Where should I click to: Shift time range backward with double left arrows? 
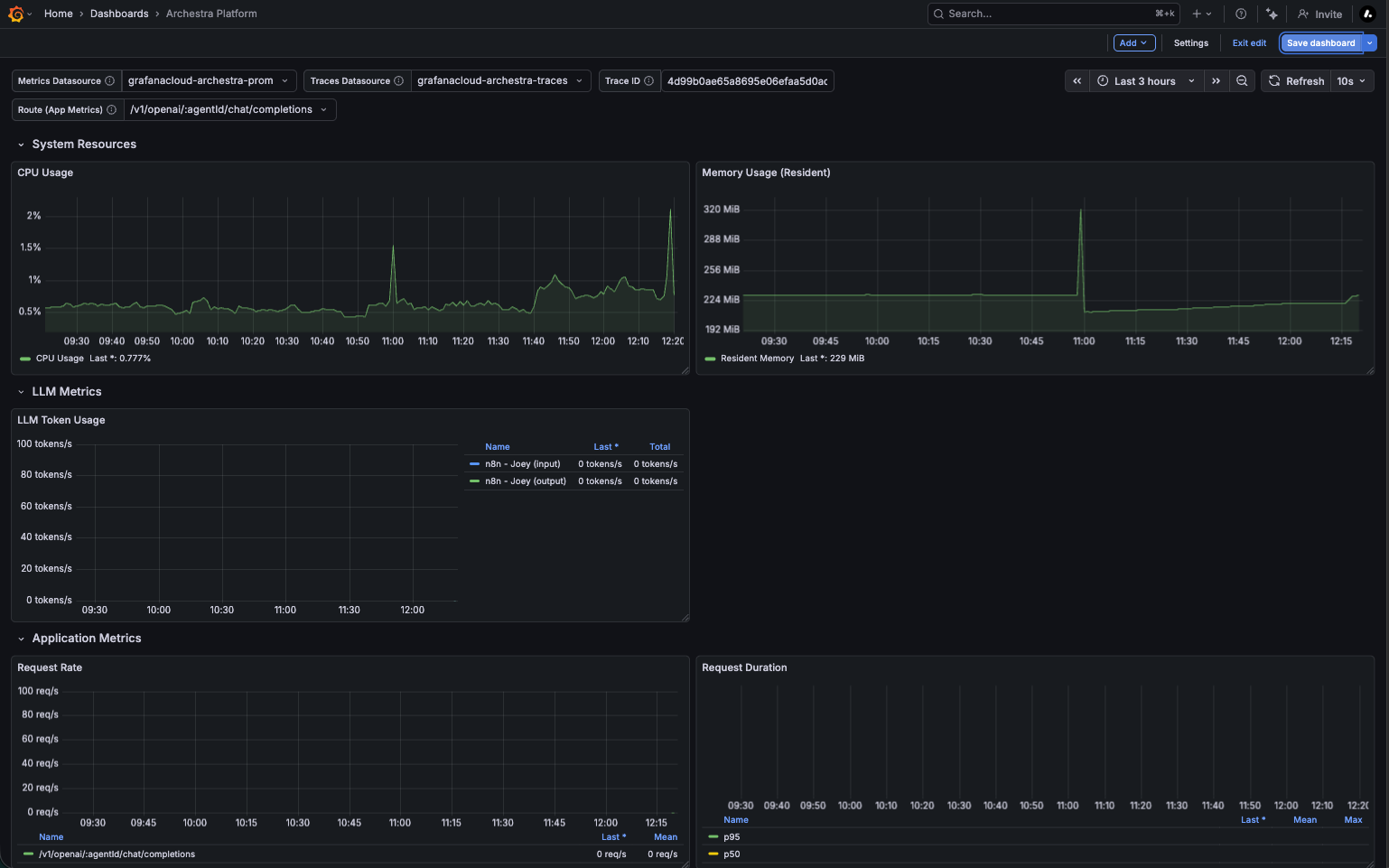[1077, 81]
